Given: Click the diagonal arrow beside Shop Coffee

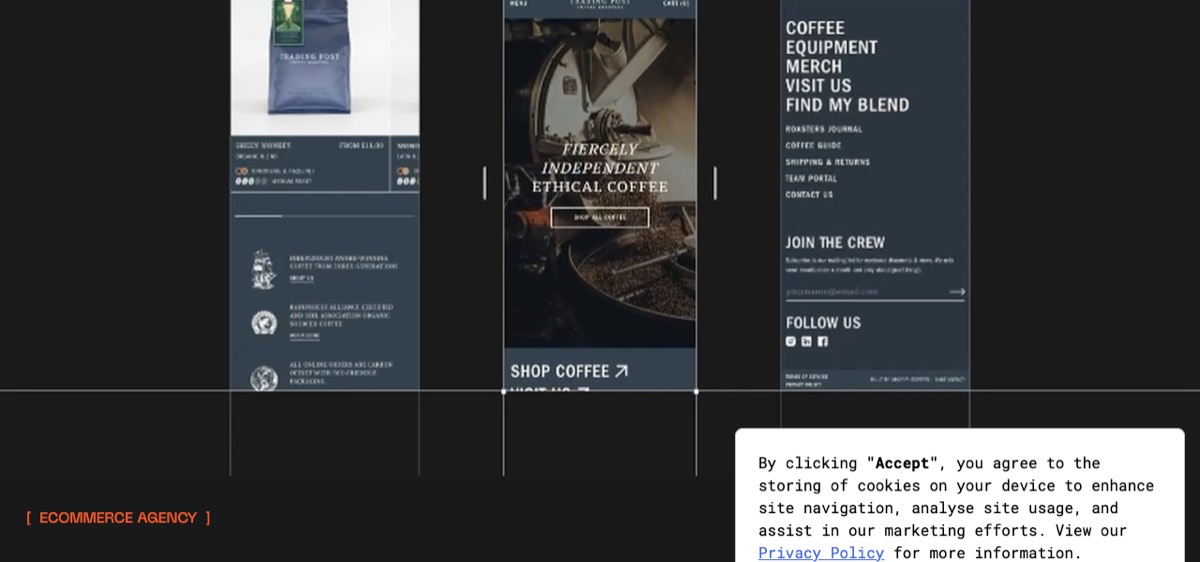Looking at the screenshot, I should (x=621, y=371).
